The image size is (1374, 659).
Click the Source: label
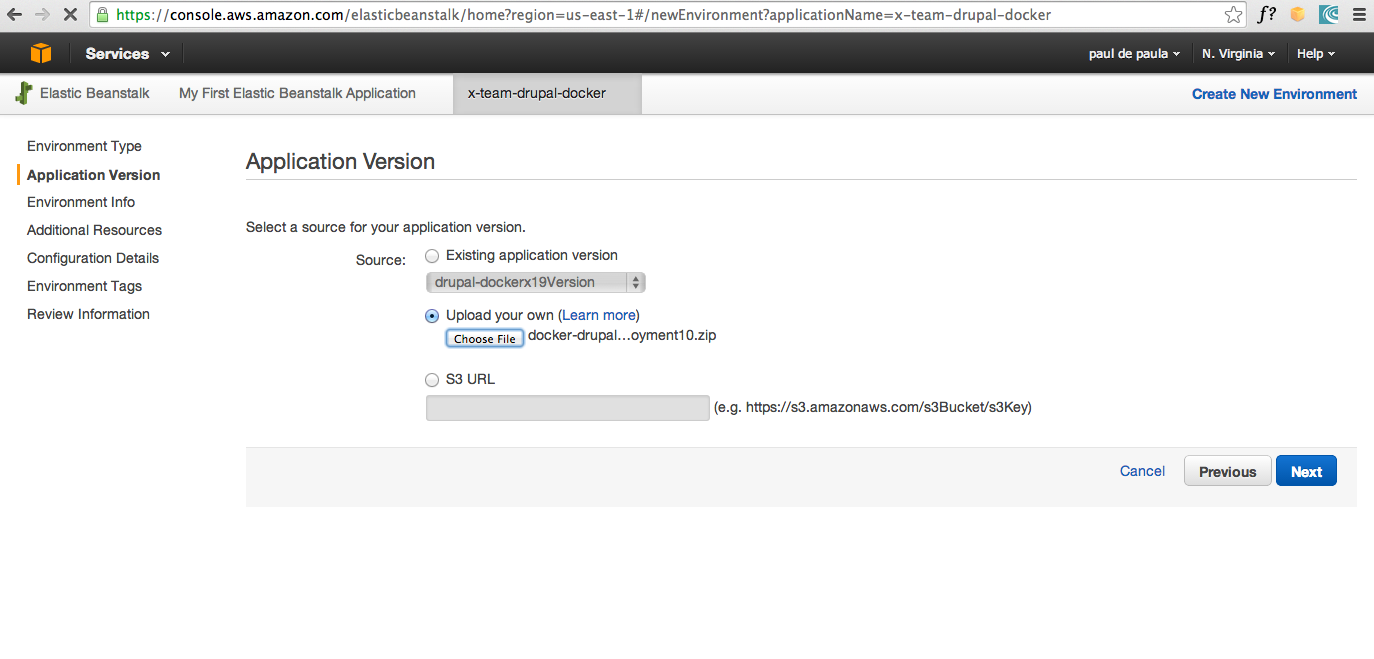pos(381,260)
